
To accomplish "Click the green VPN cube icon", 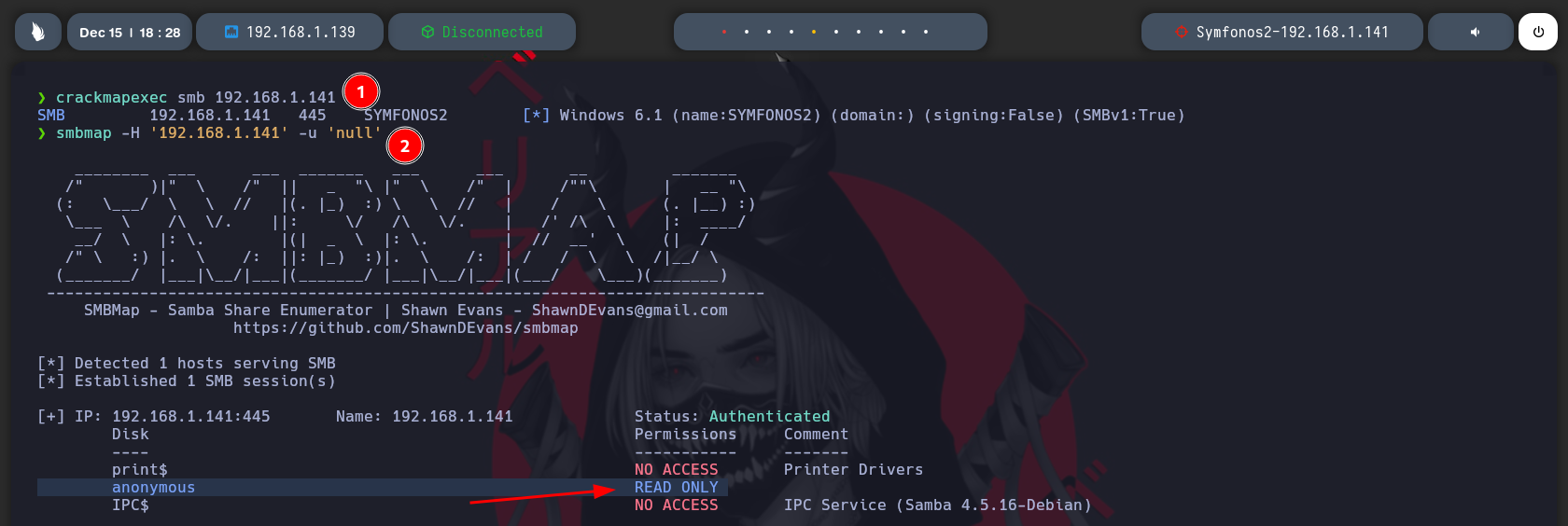I will point(427,32).
